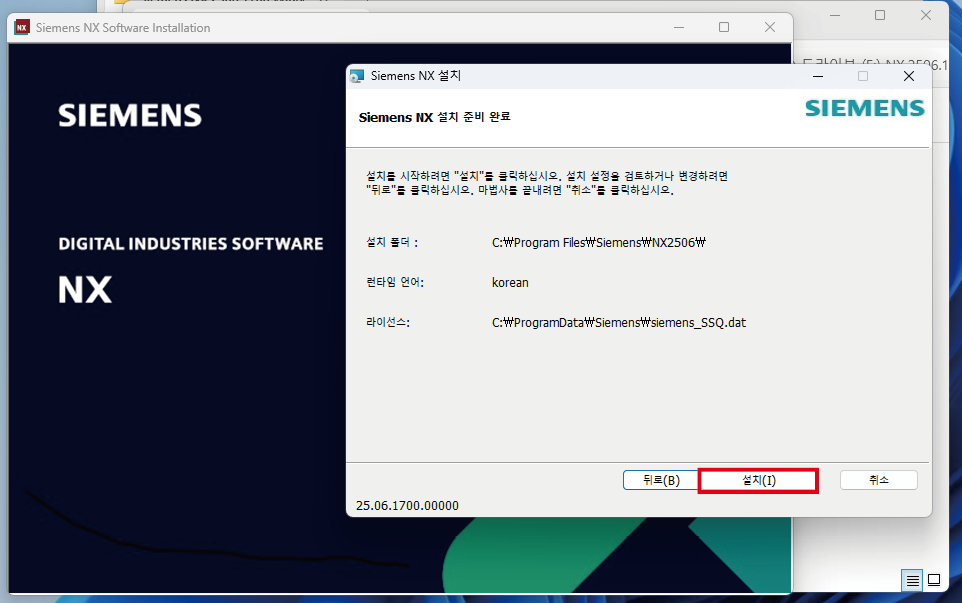Click the license path siemens_SSQ.dat
962x603 pixels.
click(618, 323)
